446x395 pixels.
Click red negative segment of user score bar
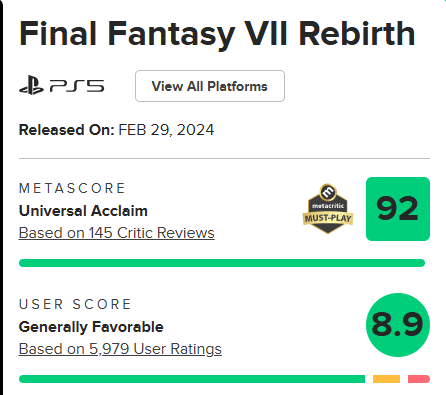pyautogui.click(x=419, y=379)
